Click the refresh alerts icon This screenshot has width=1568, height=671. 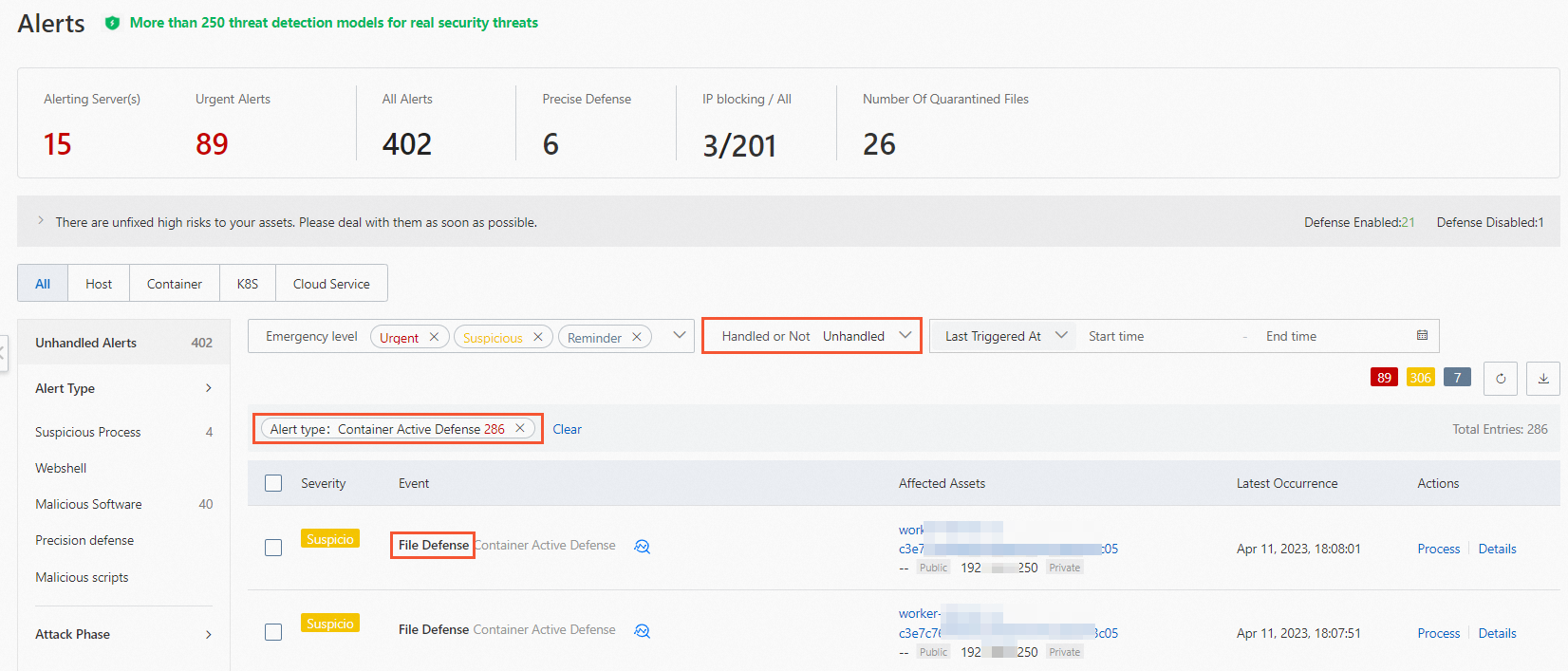pos(1501,379)
